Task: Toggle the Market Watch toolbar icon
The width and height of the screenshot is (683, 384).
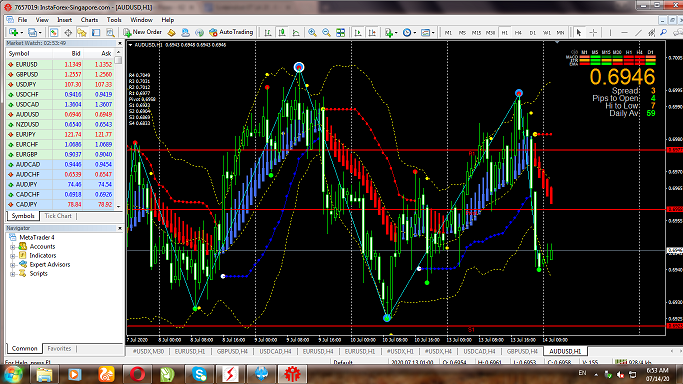Action: [x=54, y=32]
